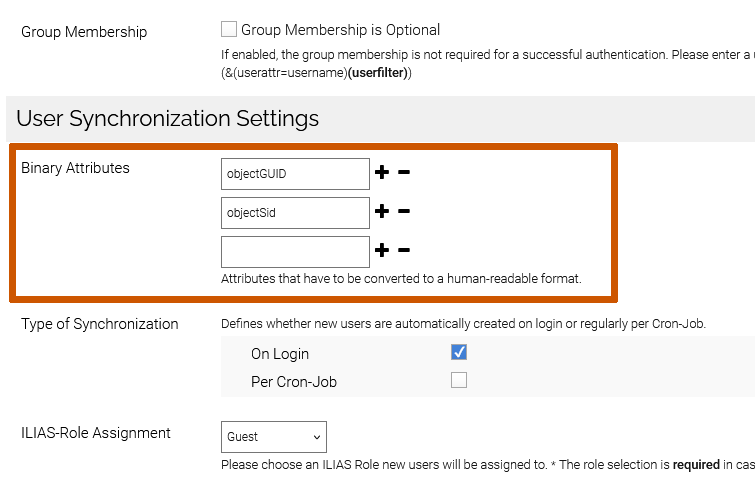Enable the Per Cron-Job checkbox
The height and width of the screenshot is (484, 755).
(x=459, y=380)
